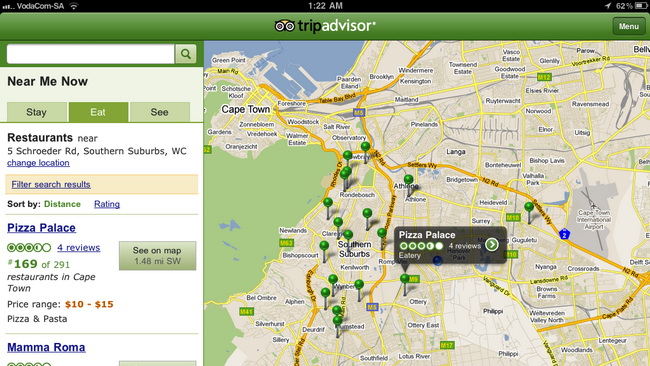This screenshot has width=650, height=366.
Task: Click the Cape Town label on map
Action: [x=245, y=109]
